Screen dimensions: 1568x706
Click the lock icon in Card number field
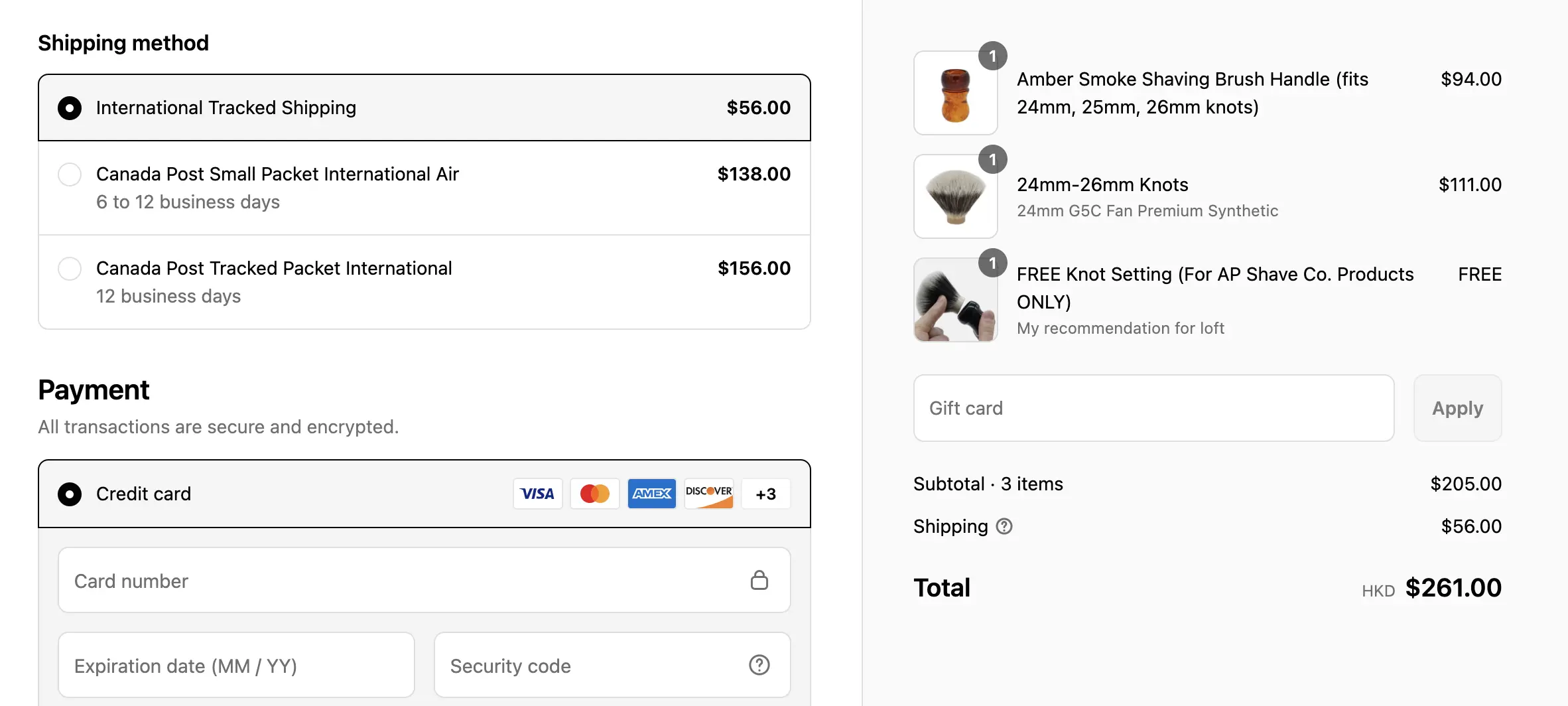point(759,580)
